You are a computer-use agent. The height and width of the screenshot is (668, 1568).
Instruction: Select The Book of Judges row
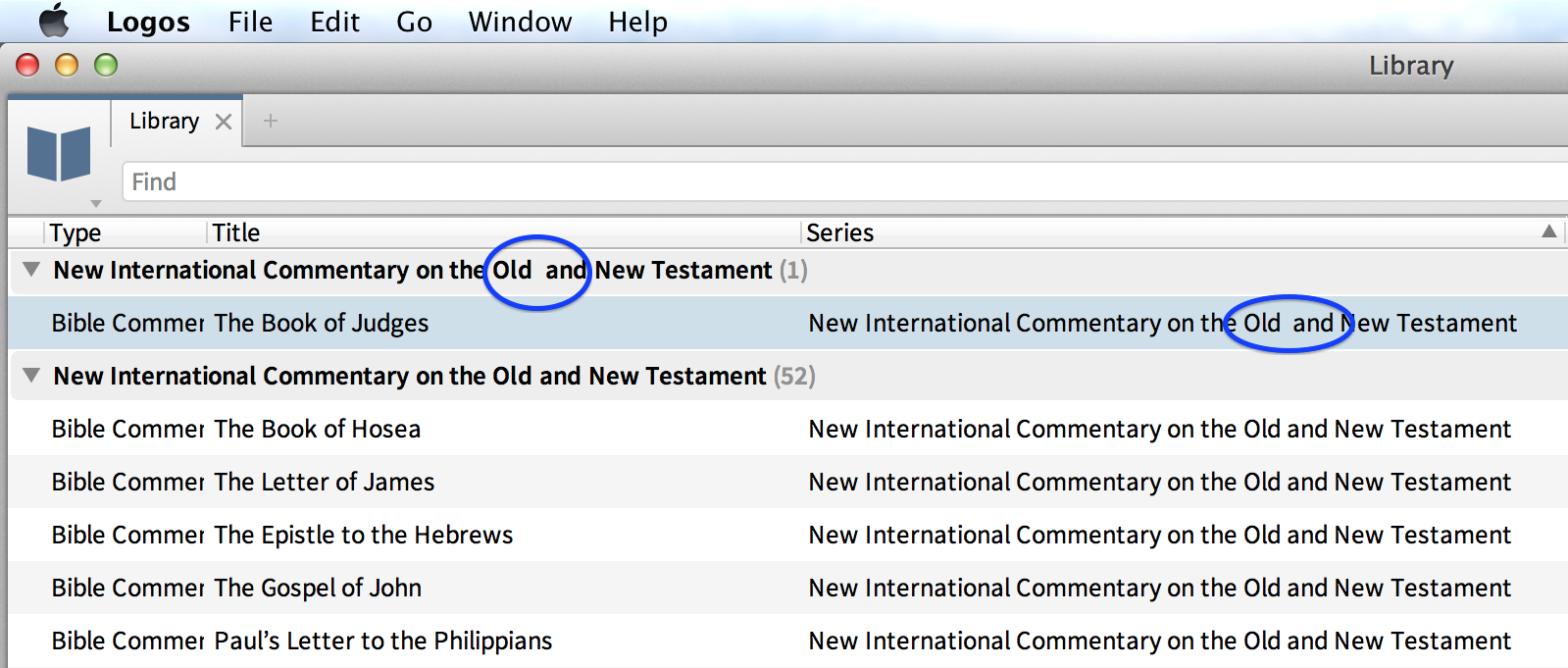pos(788,323)
